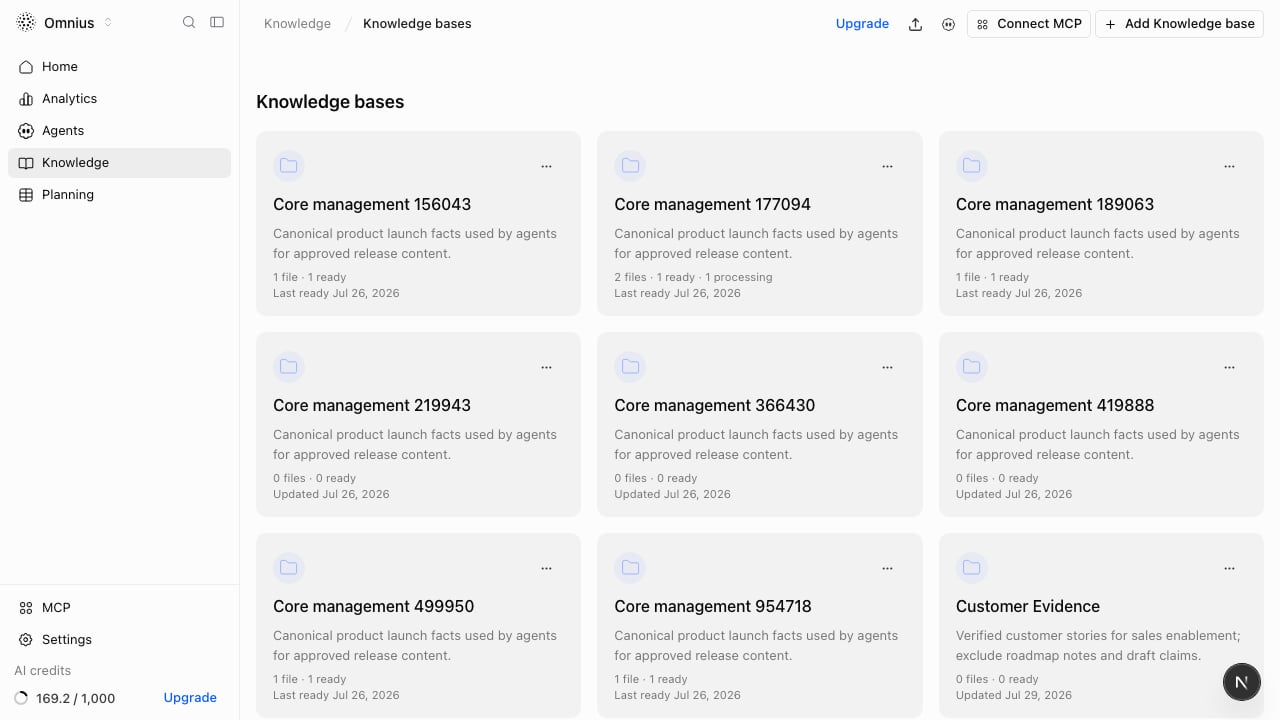The width and height of the screenshot is (1280, 720).
Task: Open more options for Core management 219943
Action: [546, 367]
